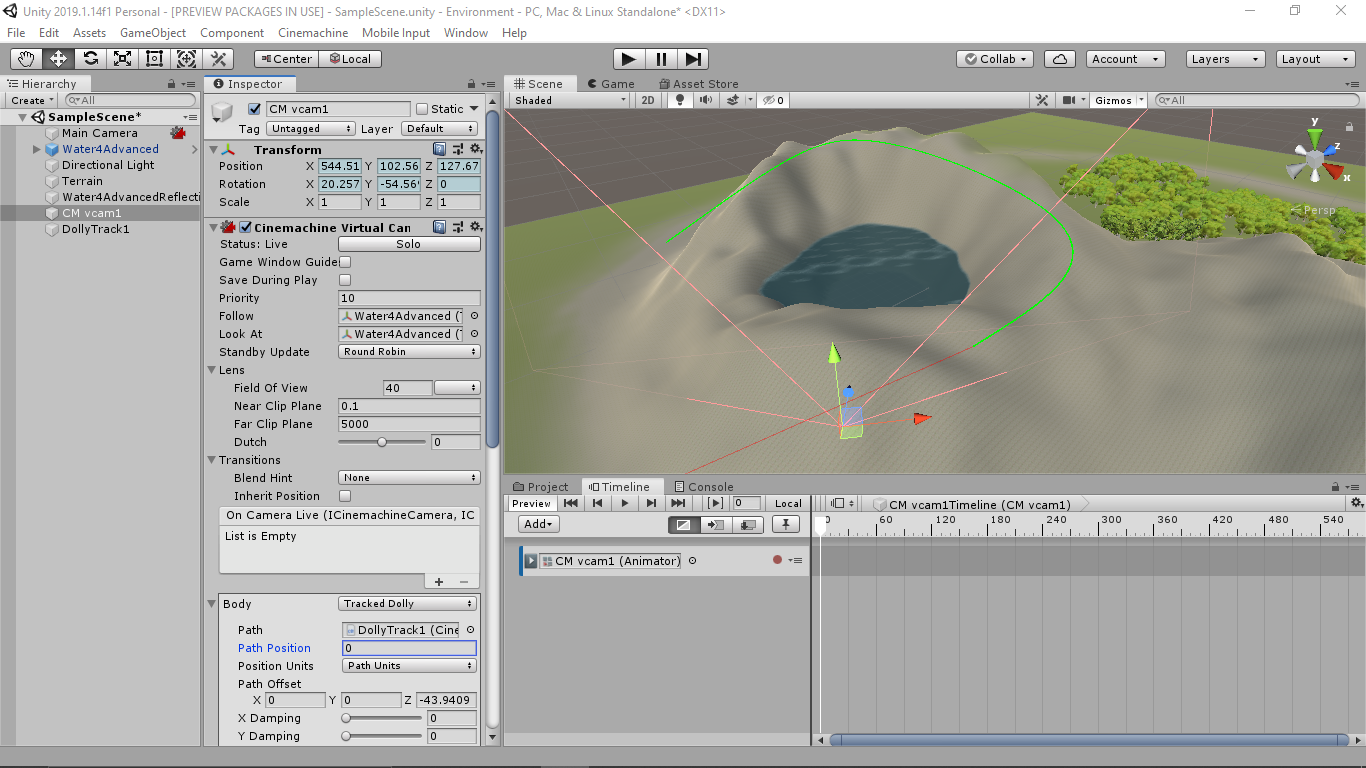Screen dimensions: 1366x768
Task: Open the Shaded draw mode dropdown
Action: click(569, 100)
